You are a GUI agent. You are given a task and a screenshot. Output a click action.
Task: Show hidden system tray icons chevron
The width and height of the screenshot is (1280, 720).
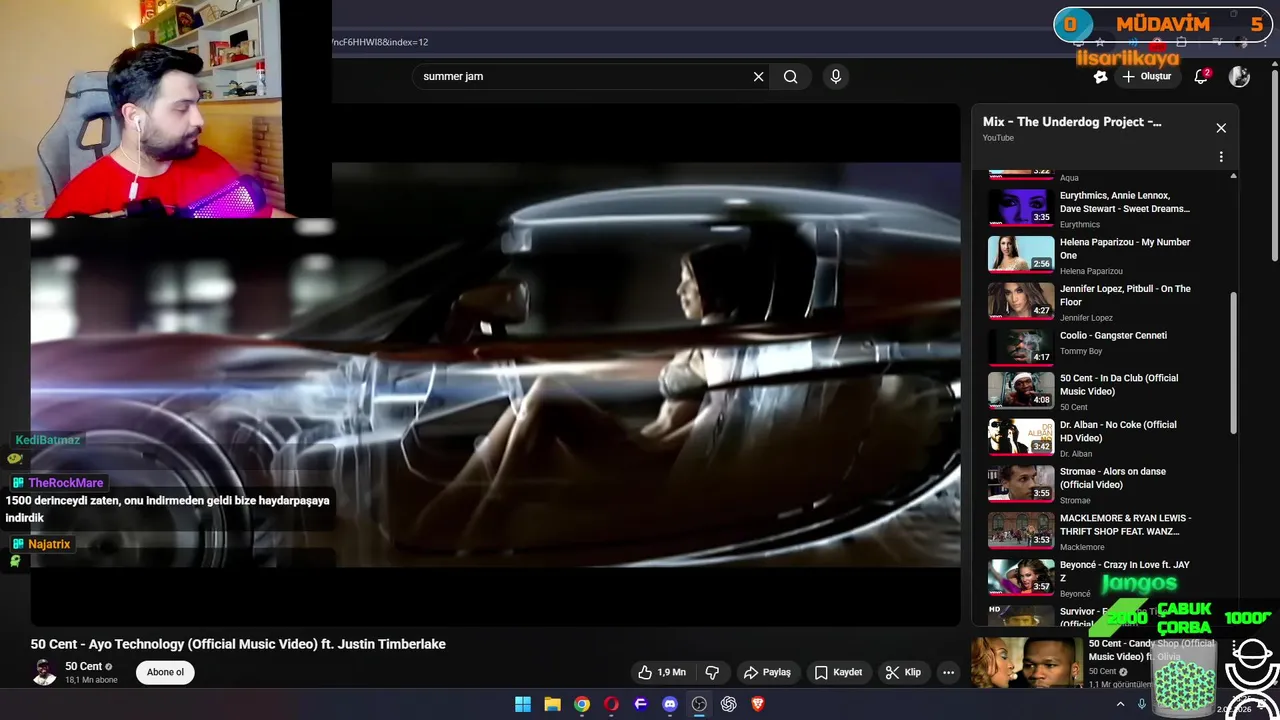coord(1120,704)
